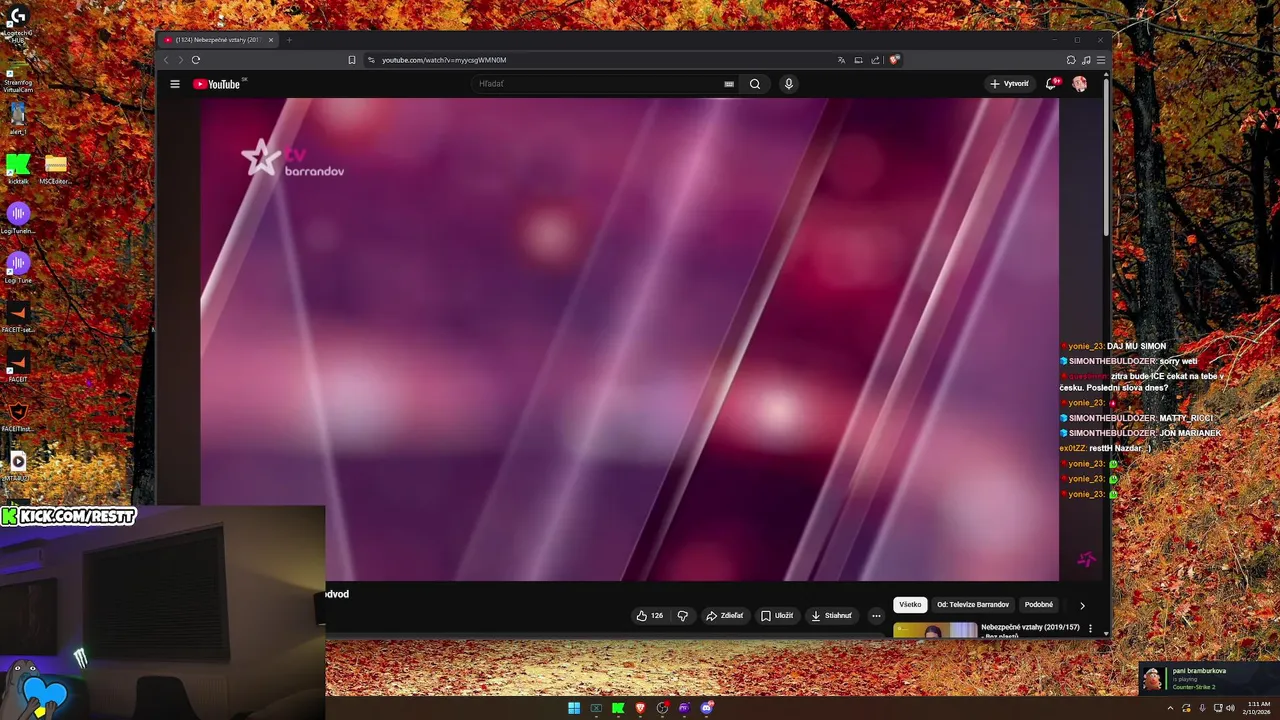Open Logi Tune desktop shortcut

[18, 267]
